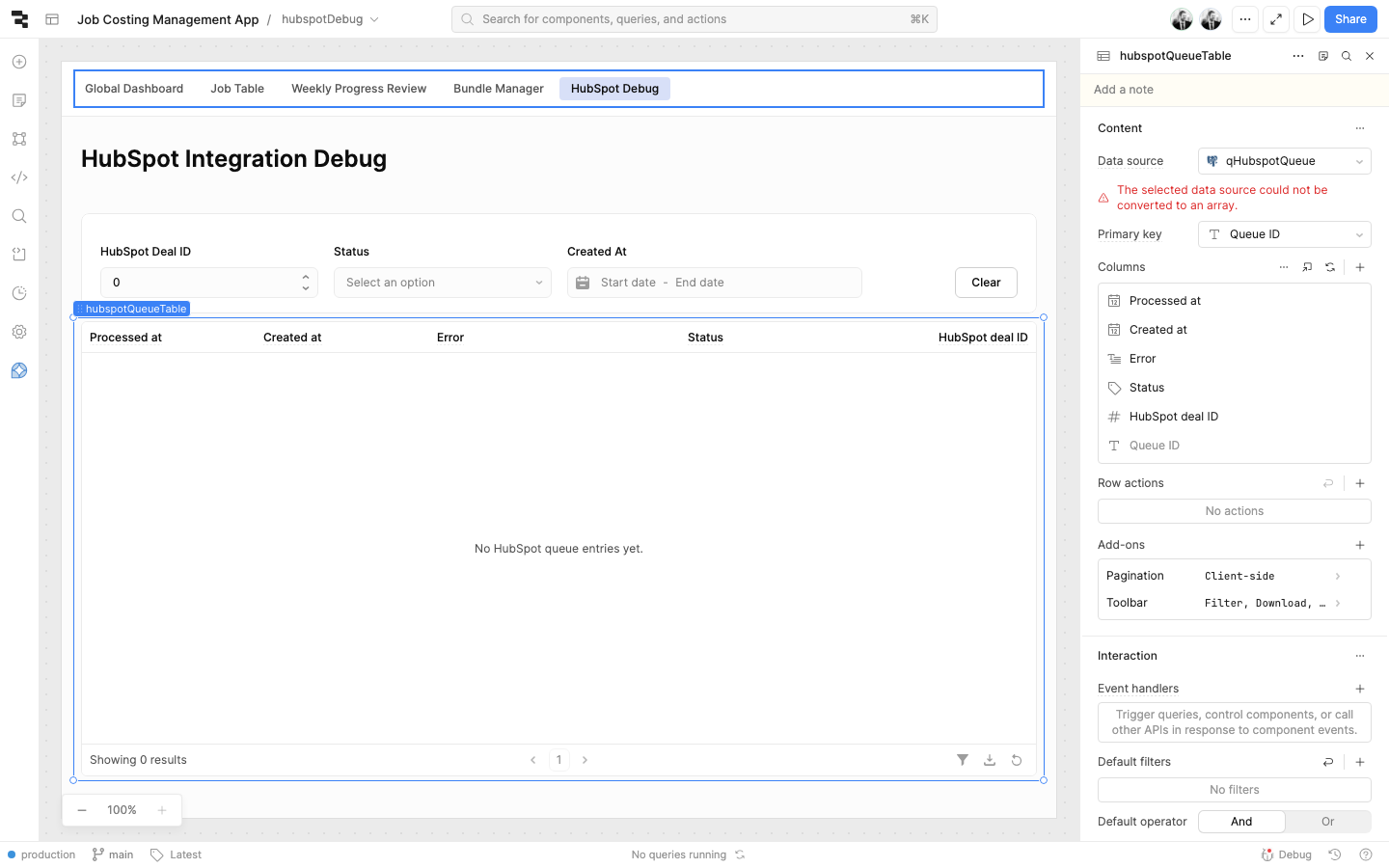This screenshot has height=868, width=1389.
Task: Open the search icon in left sidebar
Action: (19, 216)
